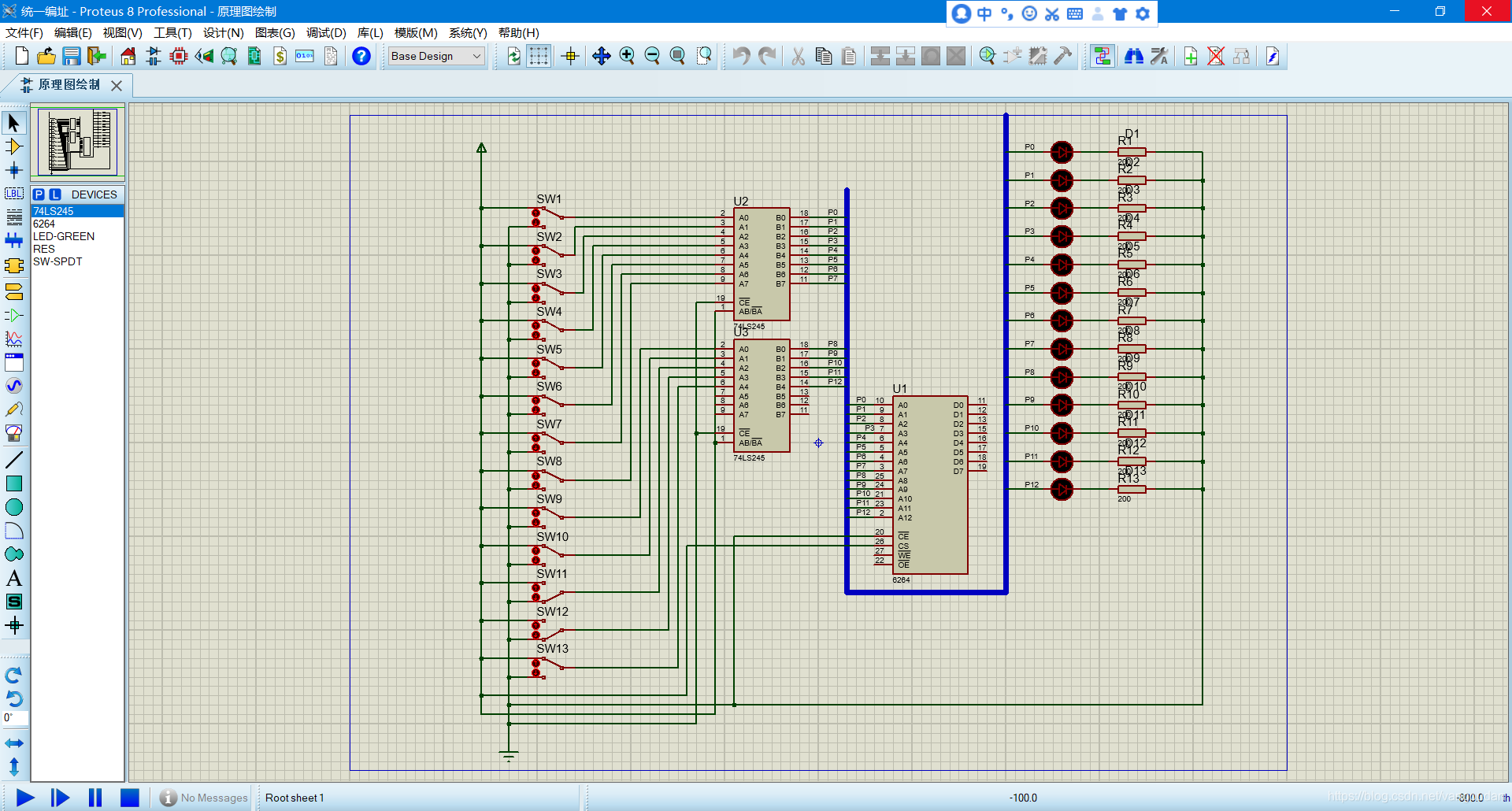Open the PCB Layout view
Screen dimensions: 1512x811
[x=179, y=56]
